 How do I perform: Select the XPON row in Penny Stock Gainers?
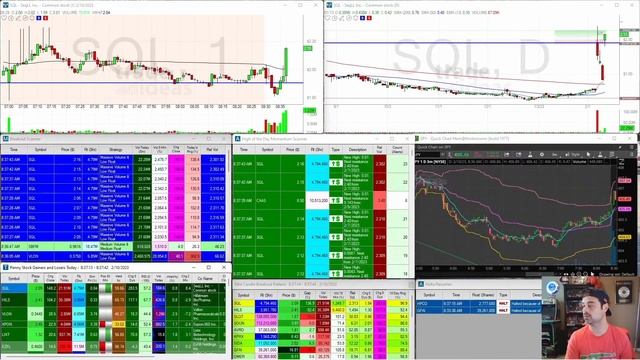pos(113,324)
